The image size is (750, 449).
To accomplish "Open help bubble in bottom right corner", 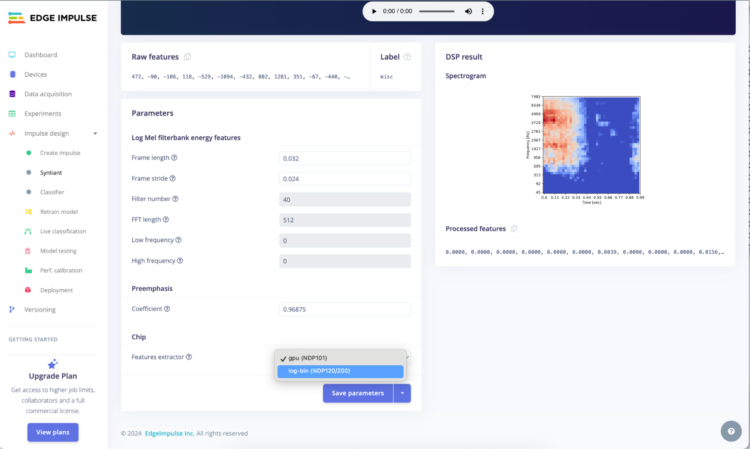I will pos(729,431).
